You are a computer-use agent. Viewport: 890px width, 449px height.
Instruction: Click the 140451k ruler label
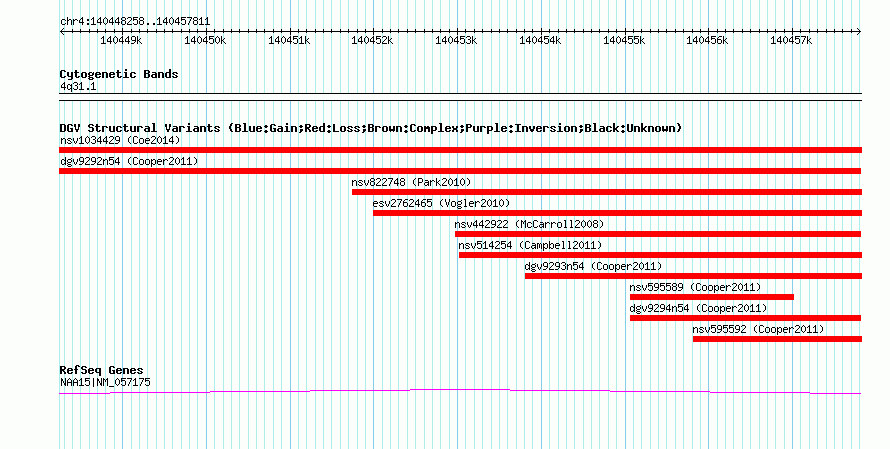pos(289,40)
